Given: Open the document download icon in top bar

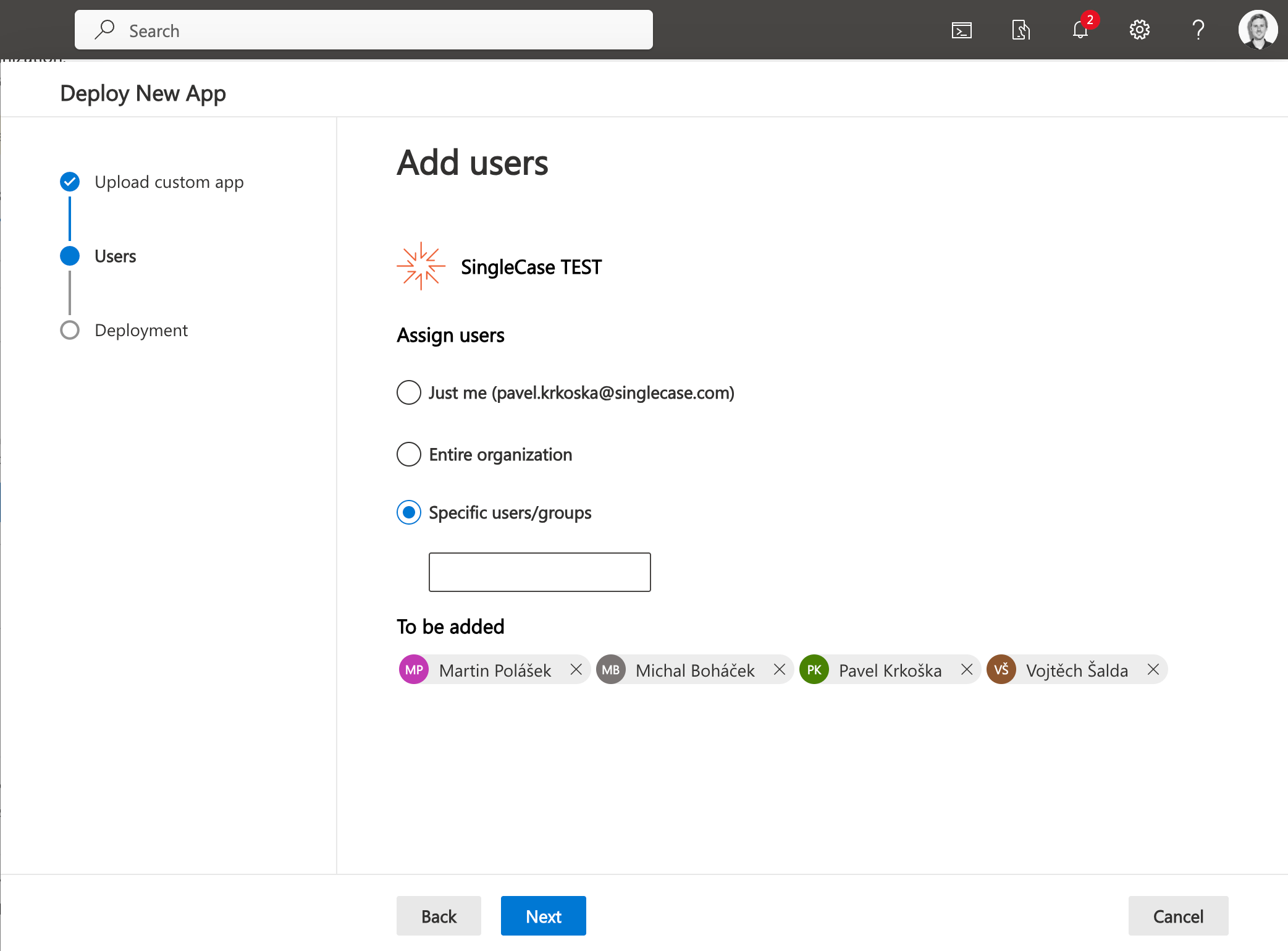Looking at the screenshot, I should [x=1021, y=30].
